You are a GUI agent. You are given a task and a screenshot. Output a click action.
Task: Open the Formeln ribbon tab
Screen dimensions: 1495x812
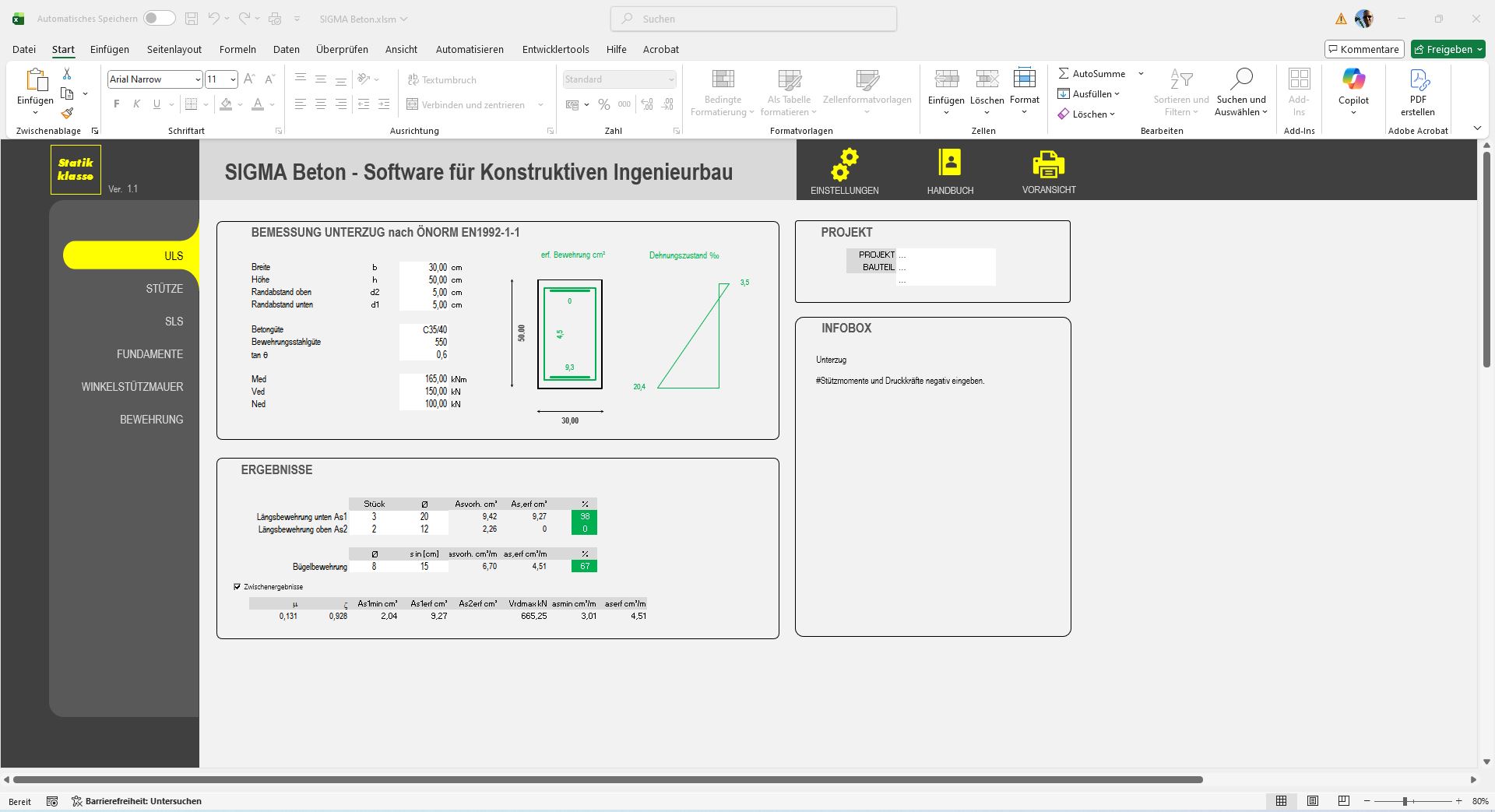click(237, 49)
